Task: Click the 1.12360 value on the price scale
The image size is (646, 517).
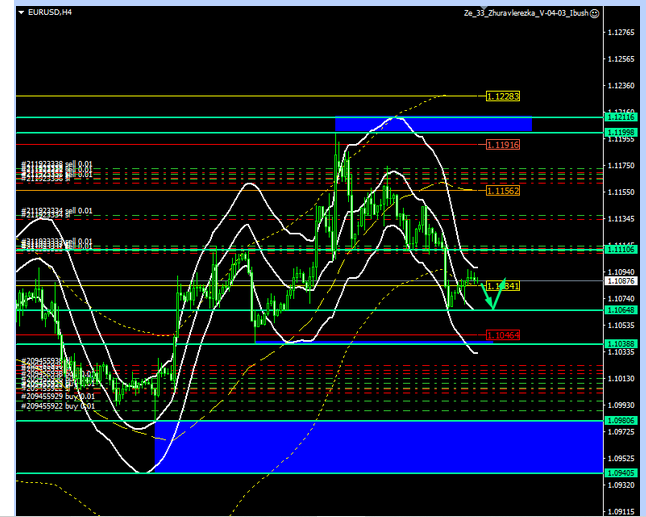Action: (x=621, y=86)
